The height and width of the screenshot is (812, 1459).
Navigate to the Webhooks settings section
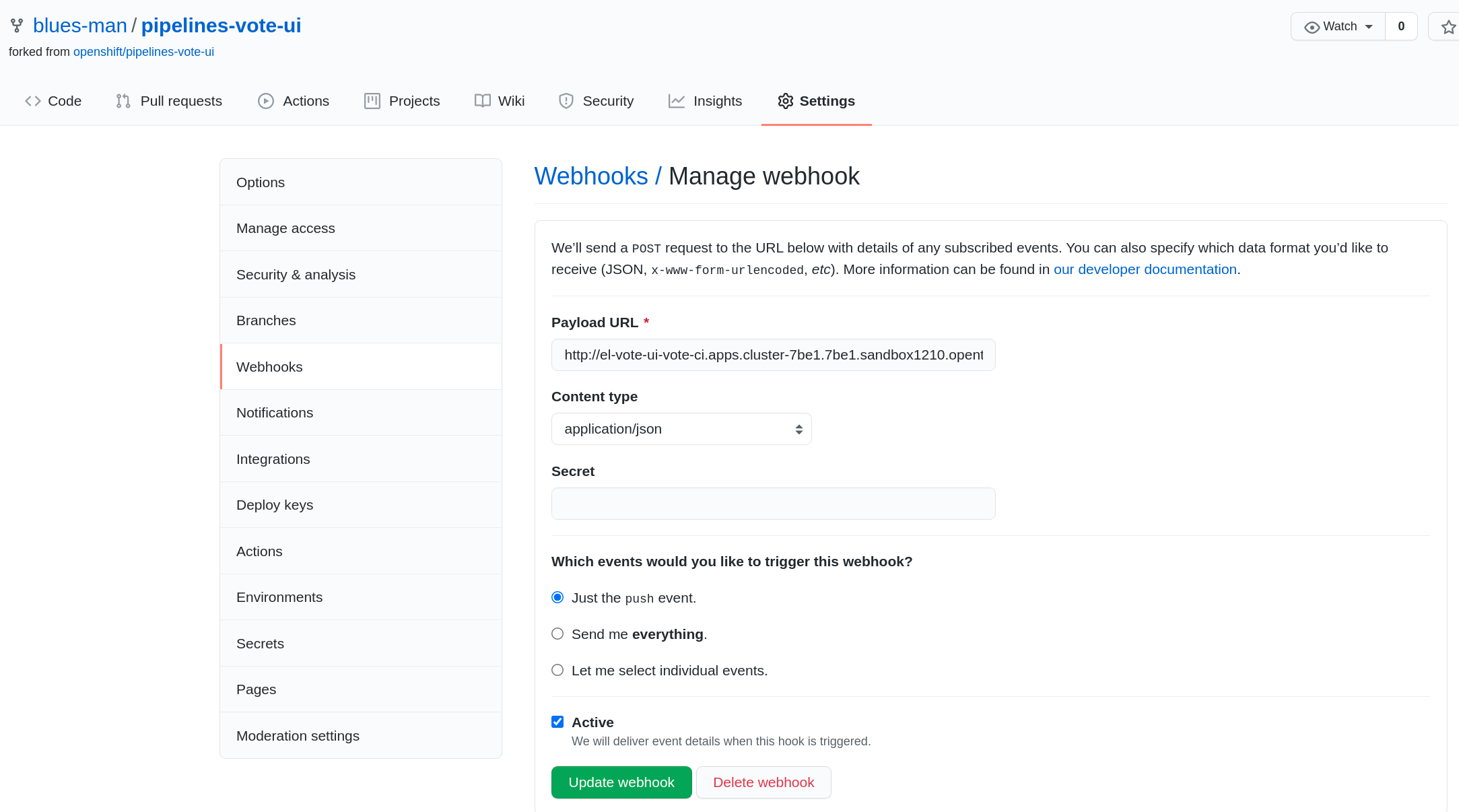[x=269, y=366]
